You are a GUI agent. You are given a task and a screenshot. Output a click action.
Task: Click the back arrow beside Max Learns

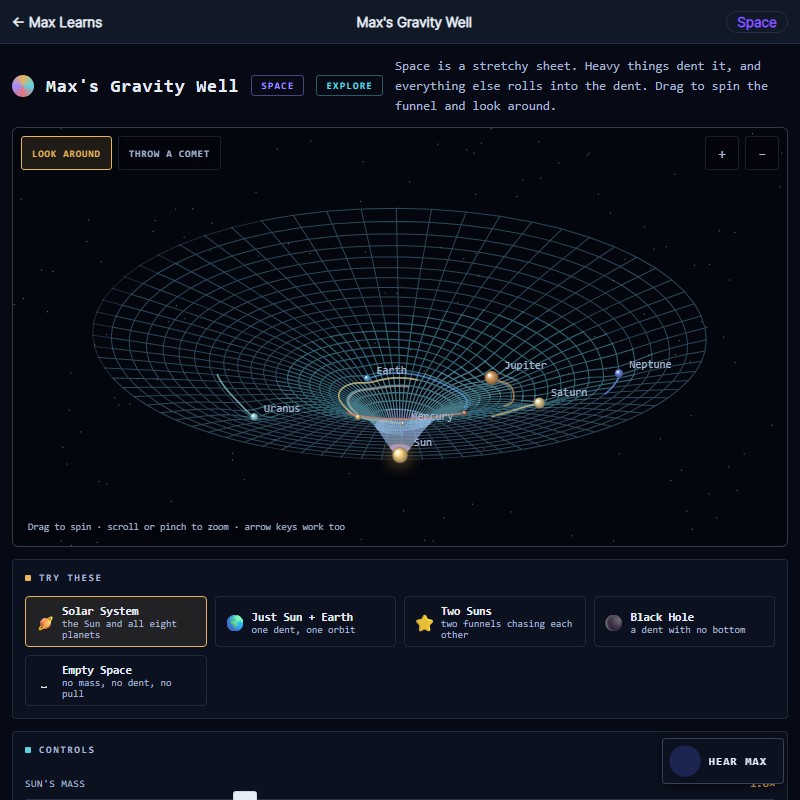point(18,22)
